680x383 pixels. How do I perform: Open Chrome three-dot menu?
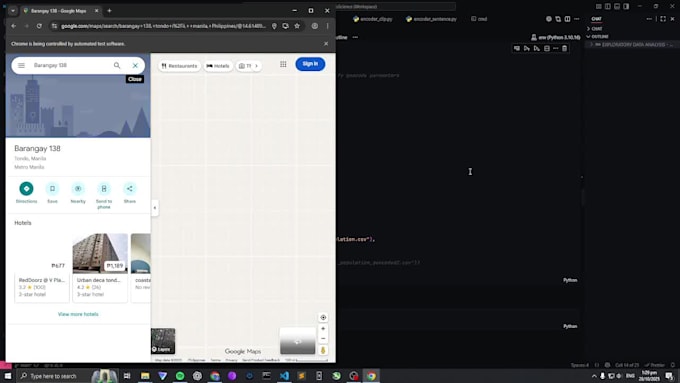327,26
